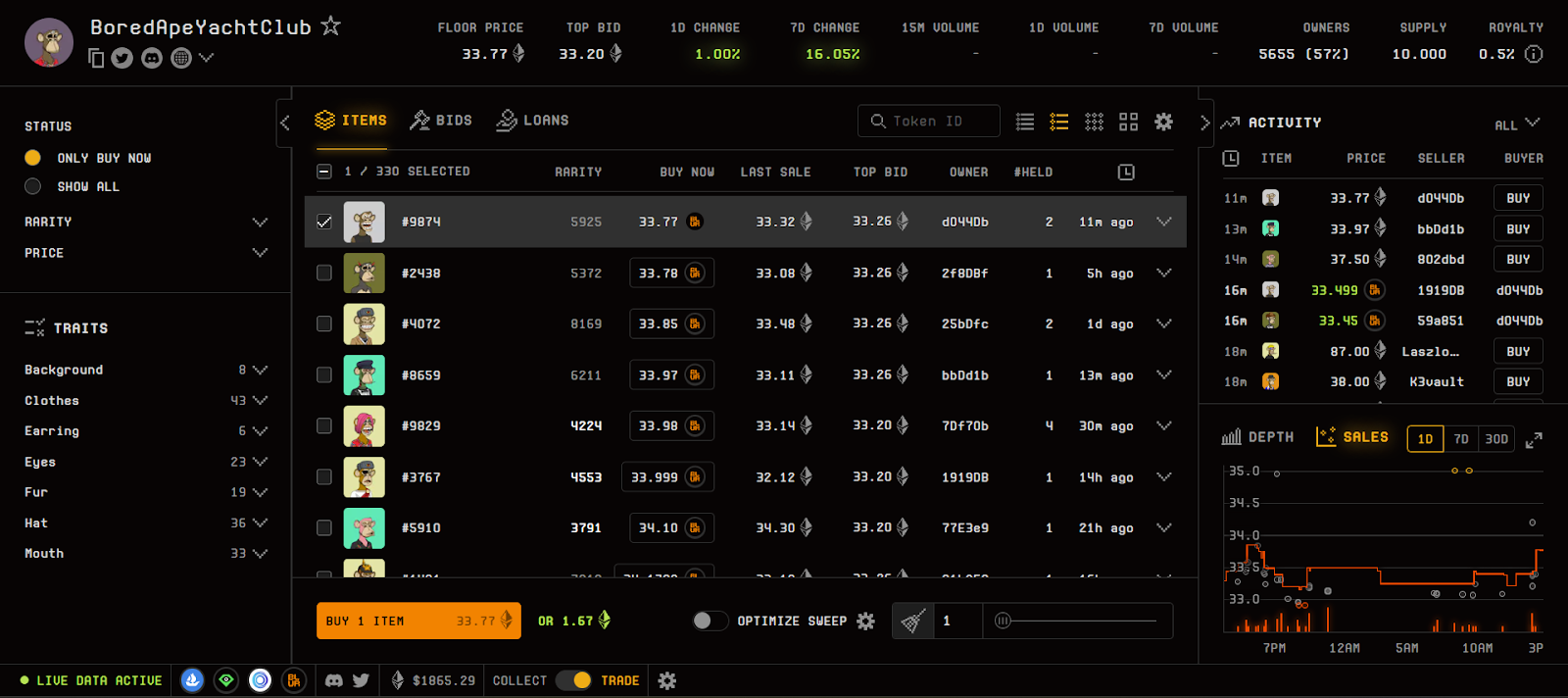Check item #9829
The height and width of the screenshot is (698, 1568).
point(324,425)
